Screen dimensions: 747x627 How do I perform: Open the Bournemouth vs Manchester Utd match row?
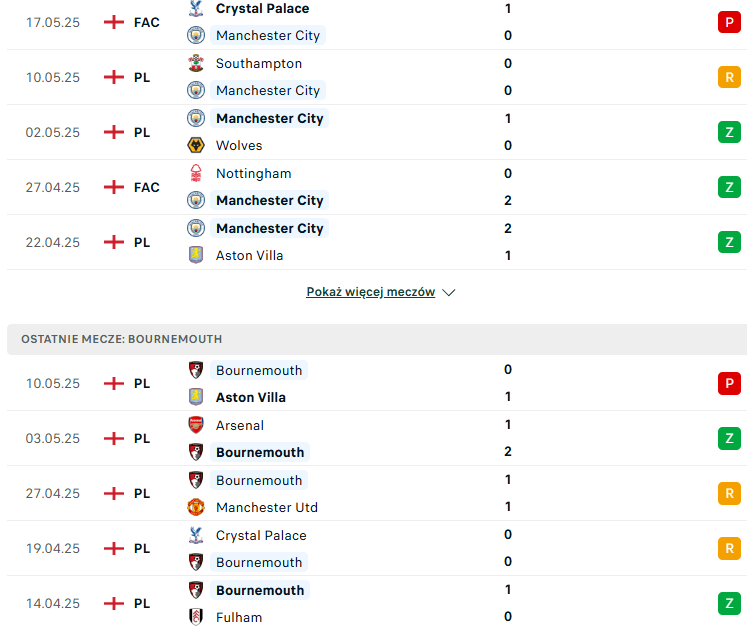coord(374,493)
